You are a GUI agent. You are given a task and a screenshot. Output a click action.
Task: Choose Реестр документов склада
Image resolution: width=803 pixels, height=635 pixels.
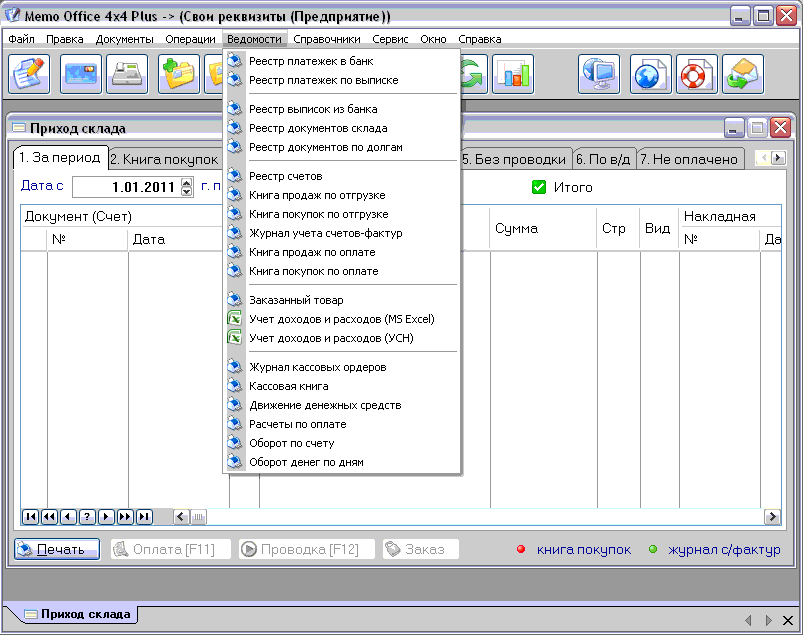point(342,128)
